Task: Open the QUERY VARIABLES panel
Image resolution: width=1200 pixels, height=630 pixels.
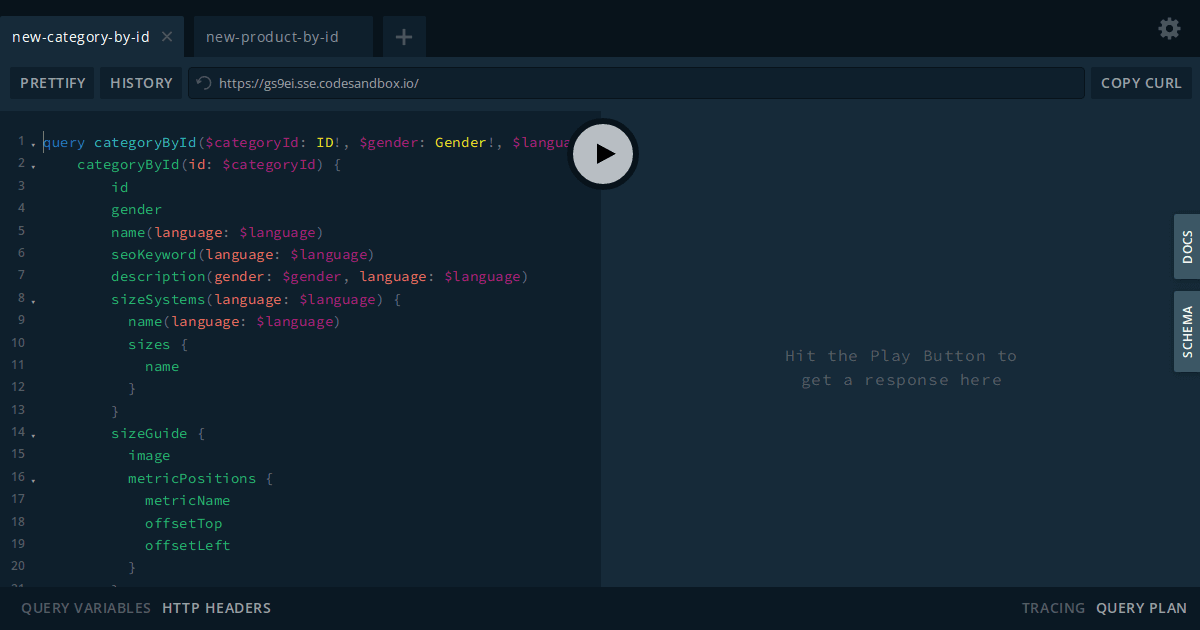Action: pos(85,607)
